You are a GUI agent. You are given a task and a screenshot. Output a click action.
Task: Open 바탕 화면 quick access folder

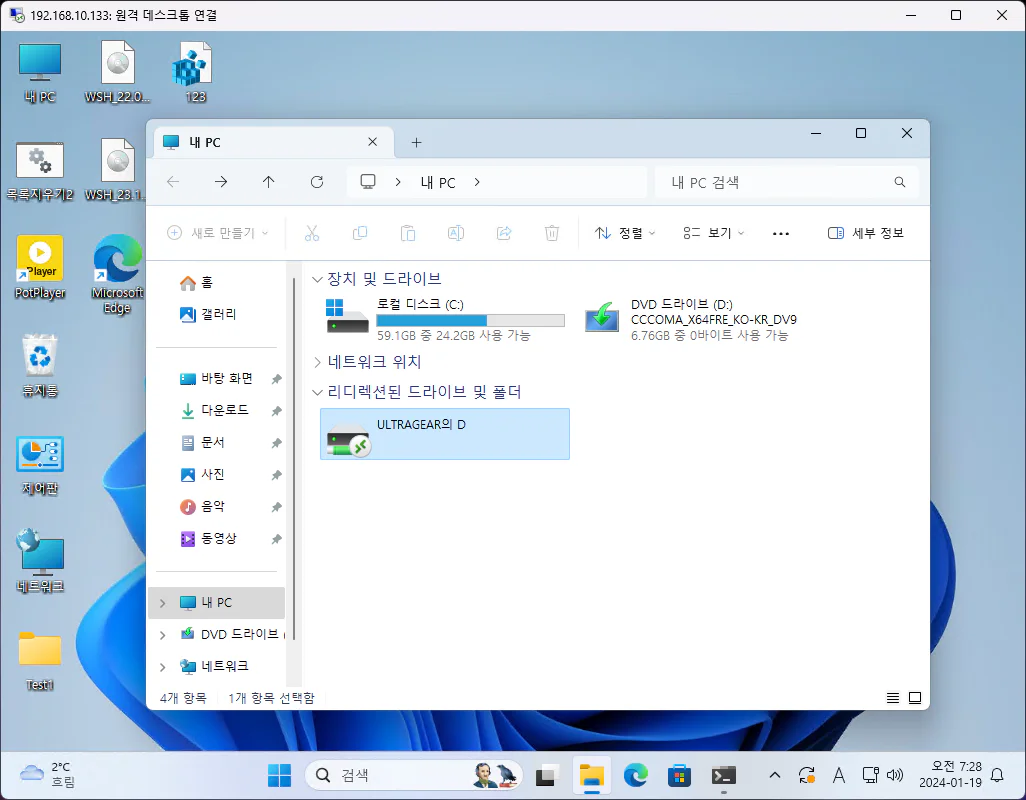tap(217, 379)
